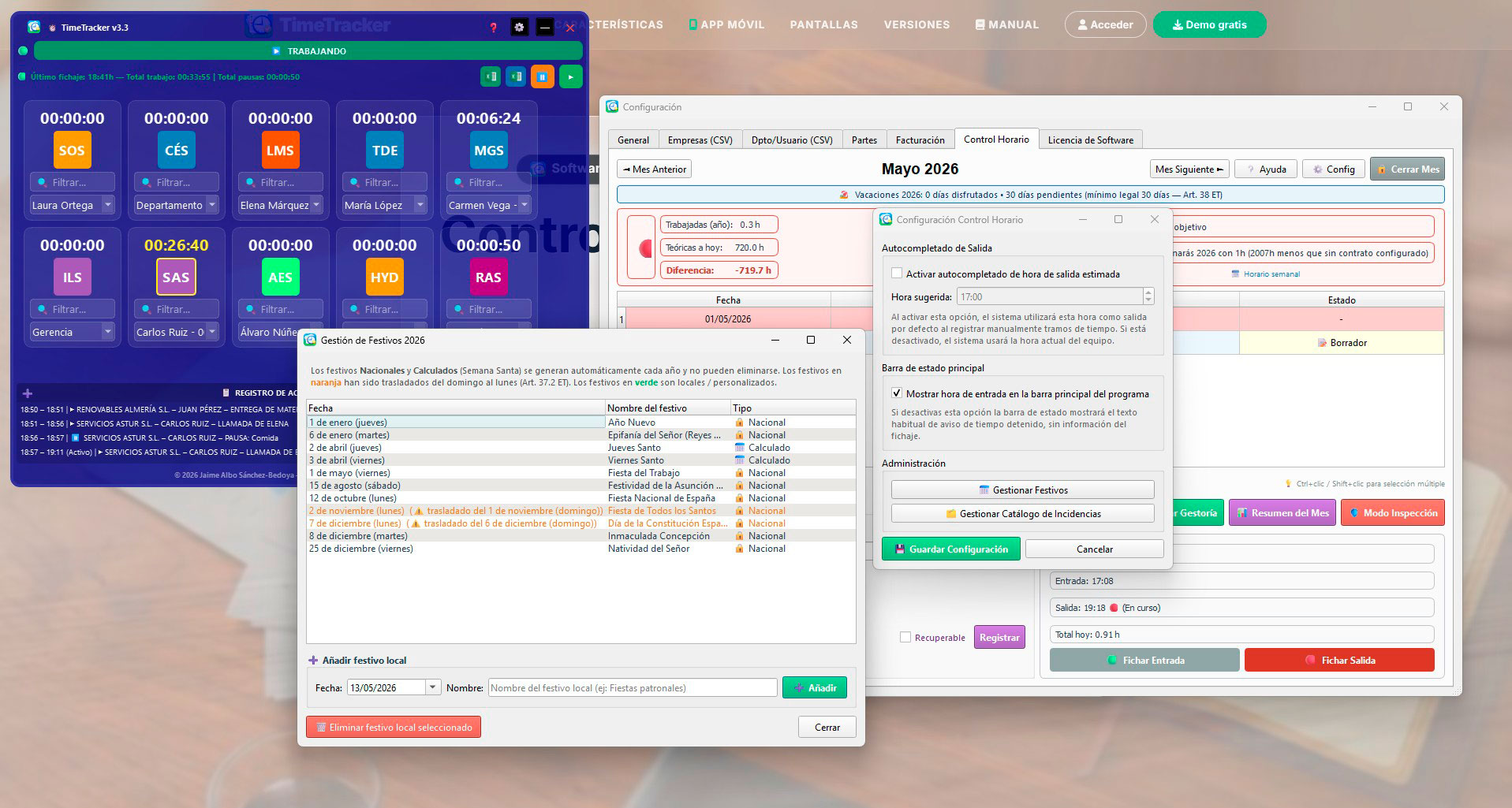
Task: Open the Gerencia dropdown under ILS
Action: [73, 332]
